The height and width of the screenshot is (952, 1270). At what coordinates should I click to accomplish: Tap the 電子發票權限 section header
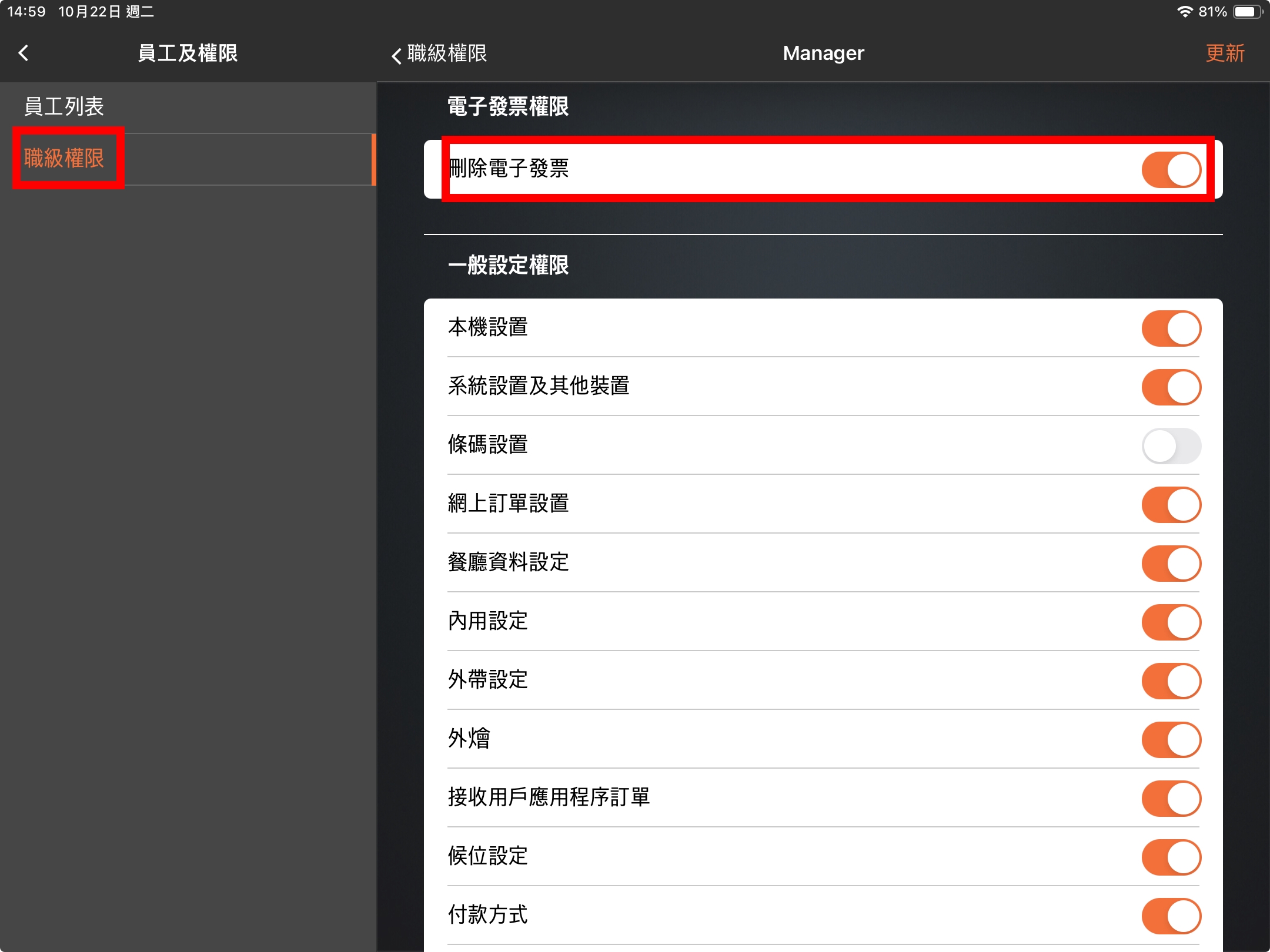508,106
